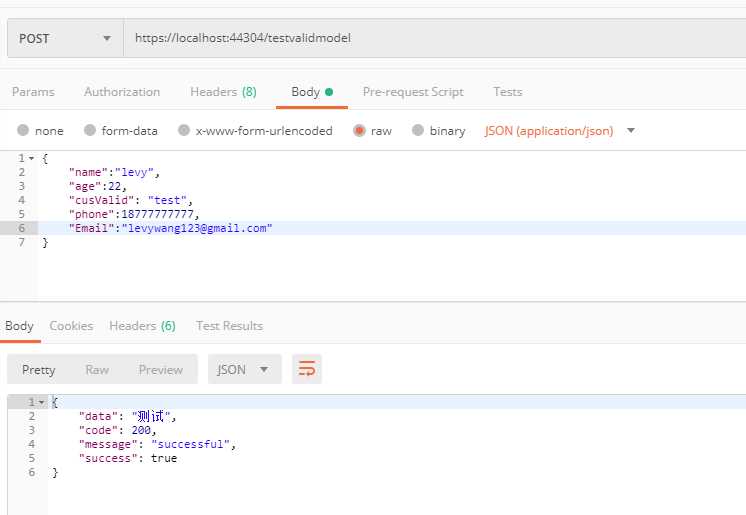The width and height of the screenshot is (746, 515).
Task: Open the response Cookies tab
Action: coord(71,326)
